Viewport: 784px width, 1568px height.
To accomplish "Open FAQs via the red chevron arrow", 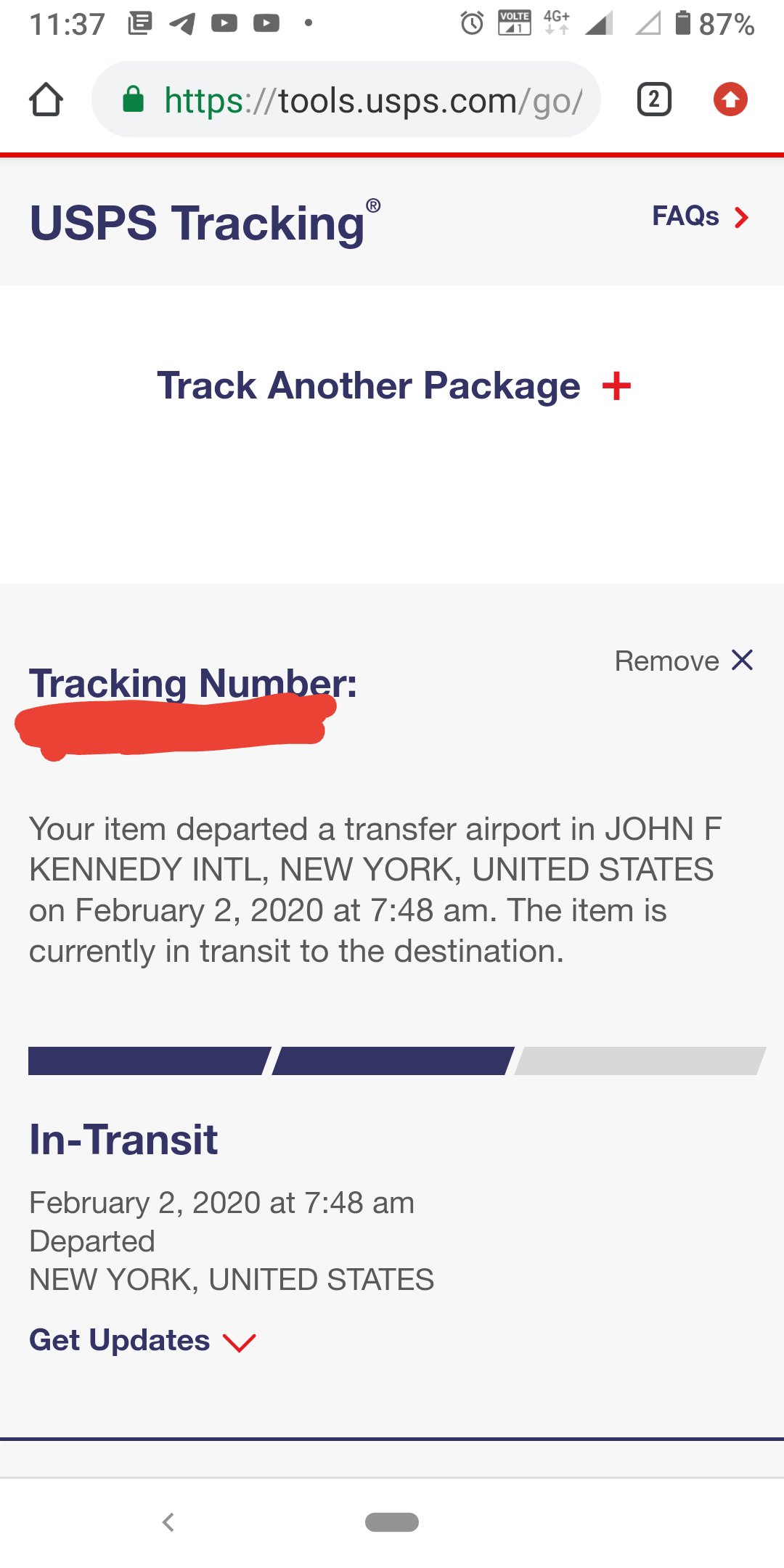I will (741, 218).
